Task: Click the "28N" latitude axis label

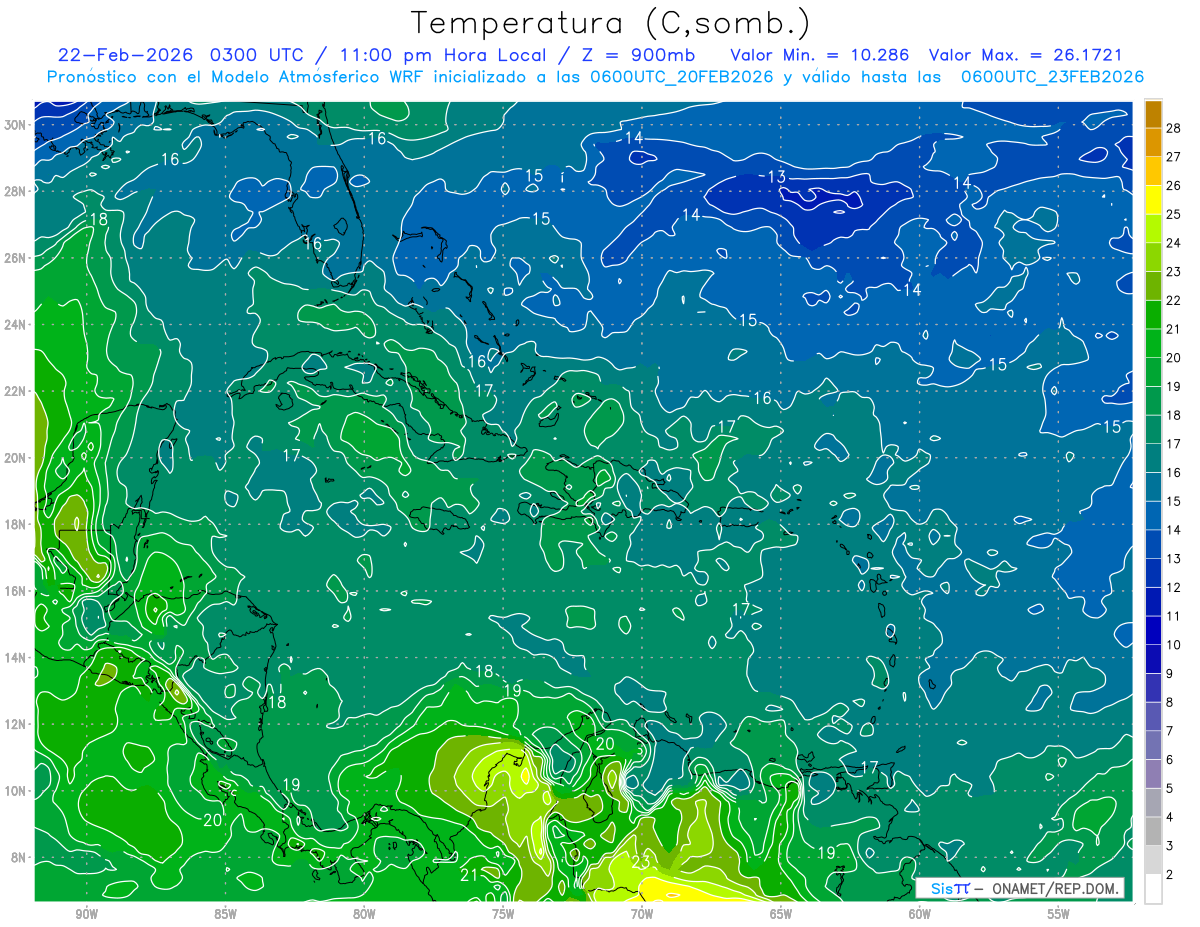Action: click(15, 191)
